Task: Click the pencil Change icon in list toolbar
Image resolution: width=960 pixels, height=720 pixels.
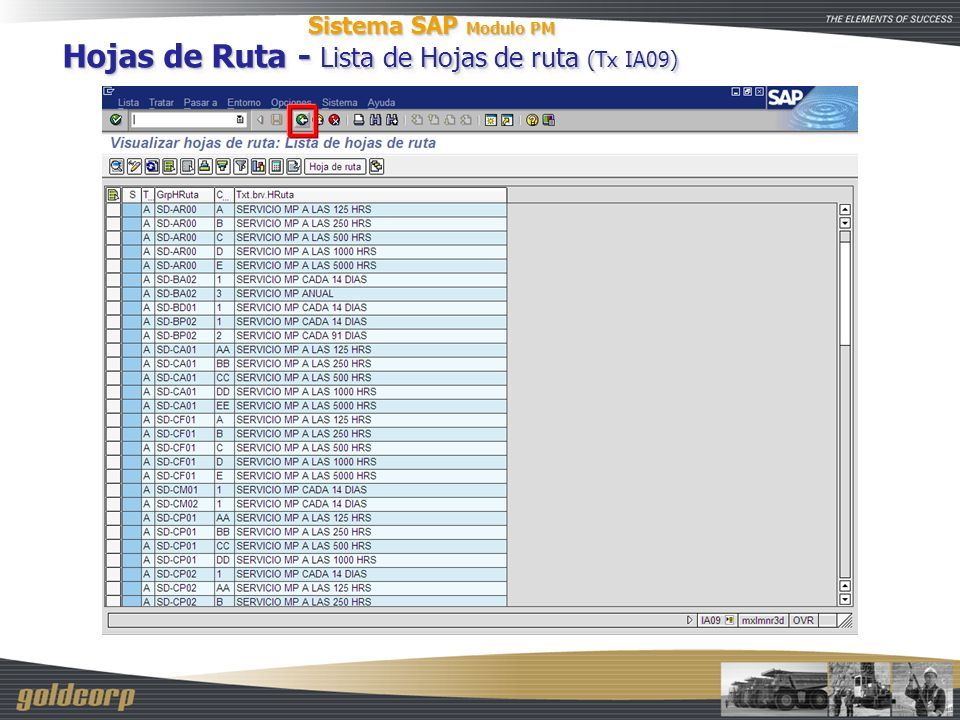Action: (x=134, y=166)
